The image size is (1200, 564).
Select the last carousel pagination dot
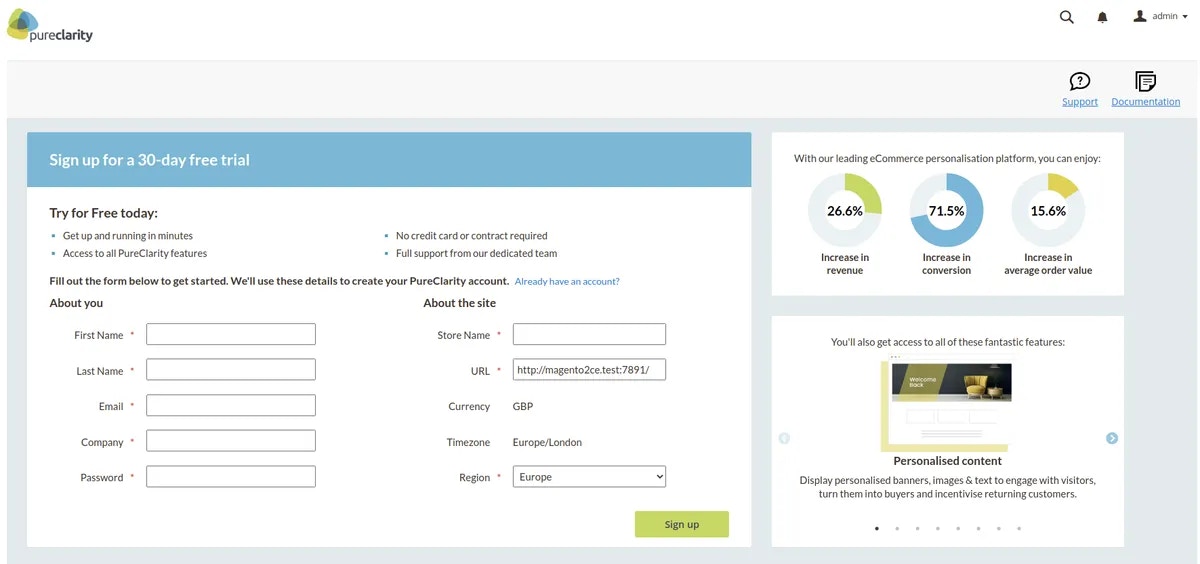pyautogui.click(x=1019, y=528)
